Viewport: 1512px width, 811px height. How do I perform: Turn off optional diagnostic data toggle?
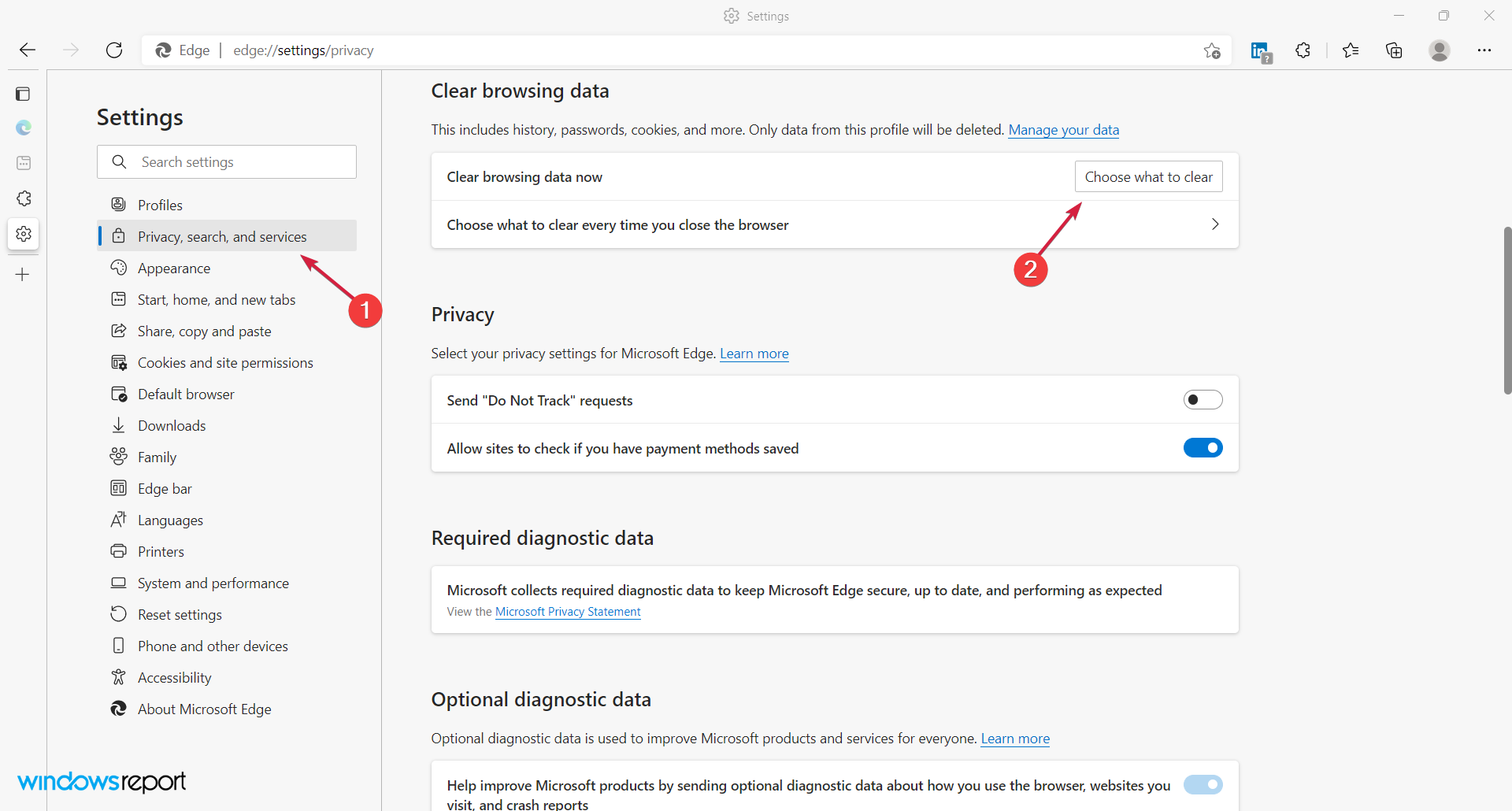(1203, 784)
